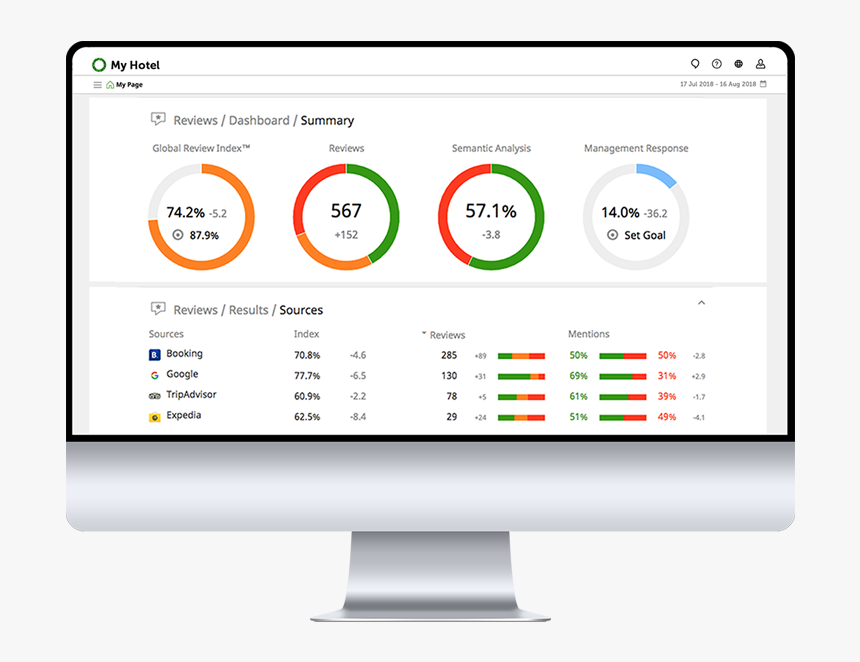Open the calendar icon next to date range
The width and height of the screenshot is (860, 662).
763,84
